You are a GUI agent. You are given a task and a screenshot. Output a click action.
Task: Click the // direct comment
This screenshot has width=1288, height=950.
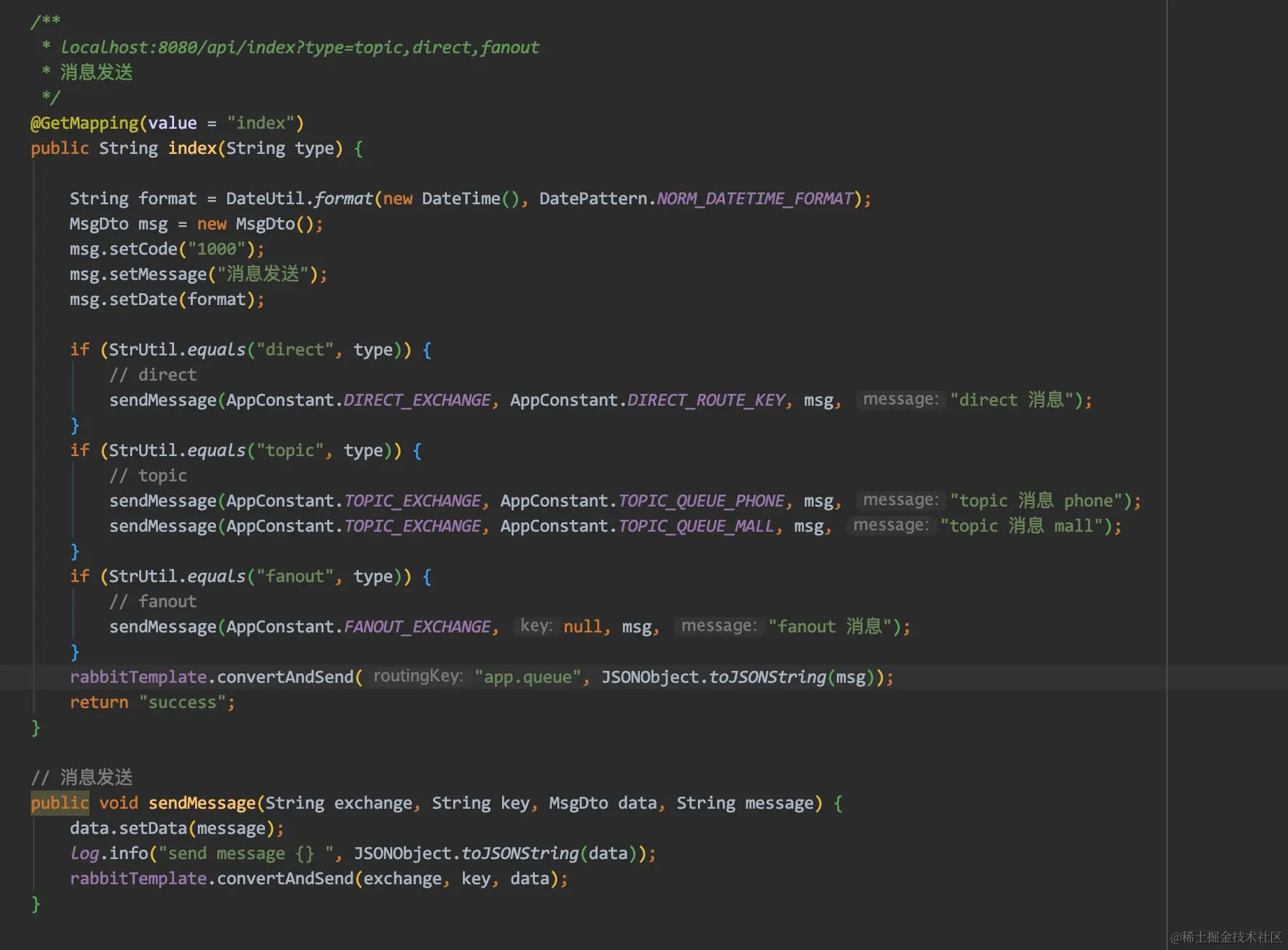(x=152, y=375)
